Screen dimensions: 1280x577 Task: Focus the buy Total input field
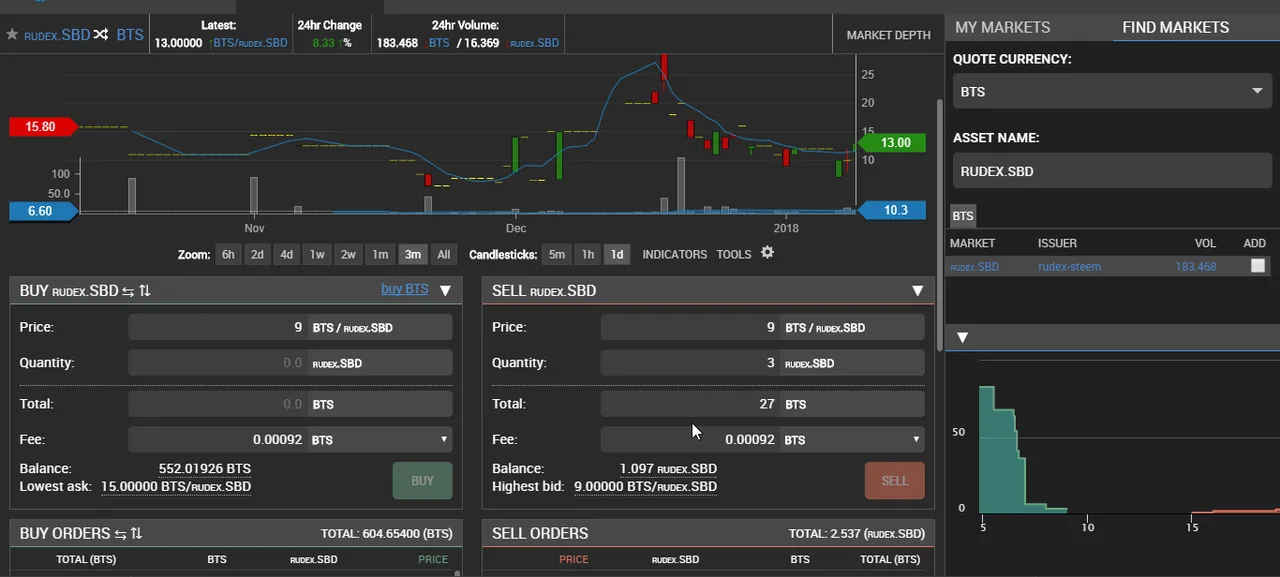[217, 404]
